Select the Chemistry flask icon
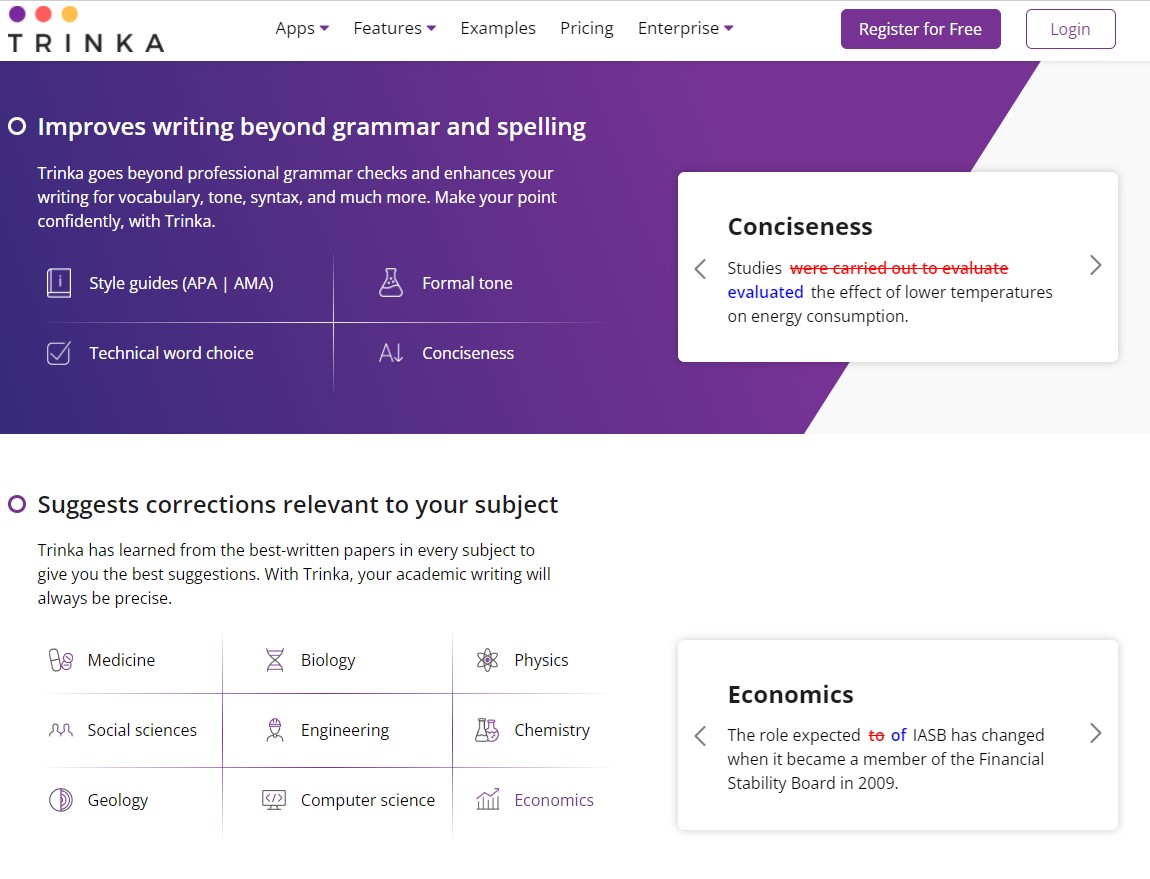This screenshot has width=1150, height=879. [487, 730]
